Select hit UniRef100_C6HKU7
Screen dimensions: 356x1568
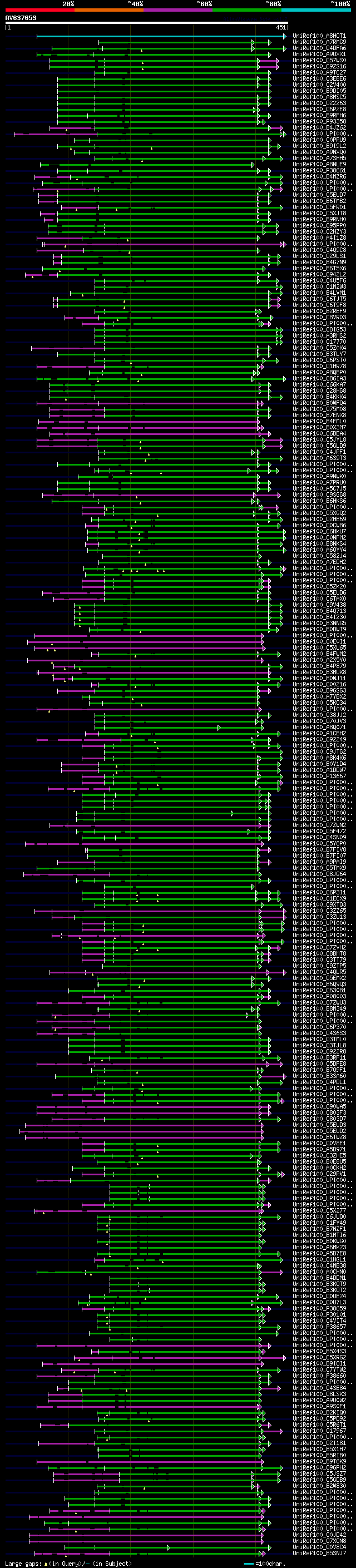point(319,531)
